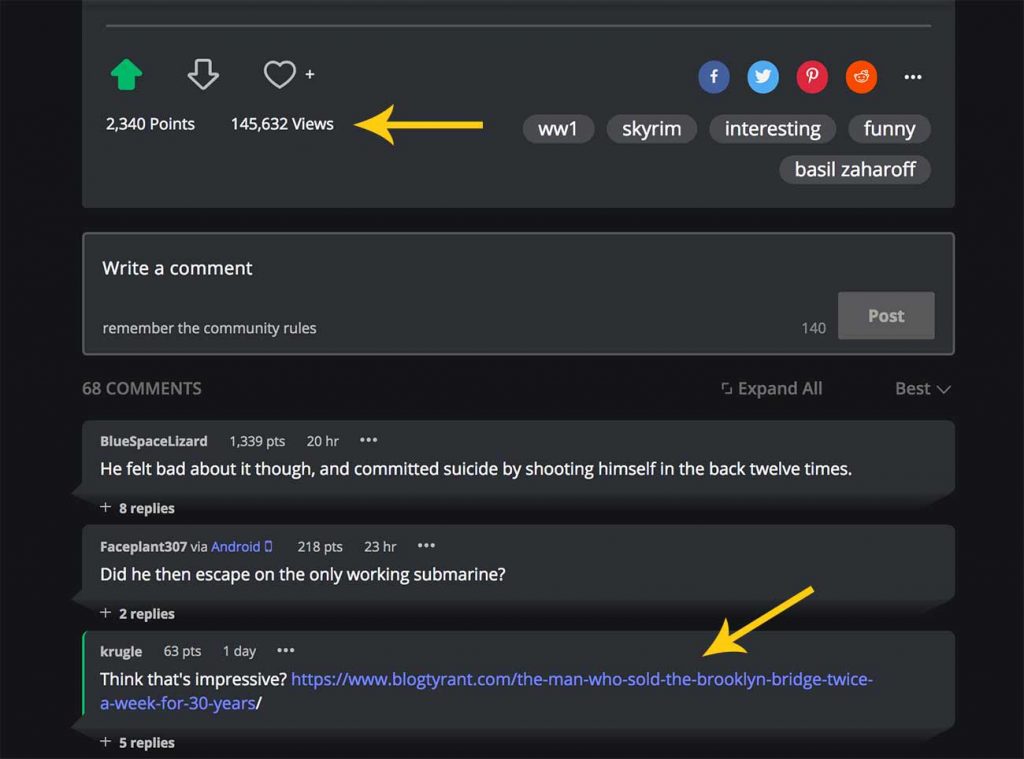Open options menu for krugle's comment
Screen dimensions: 1024x759
[x=286, y=651]
